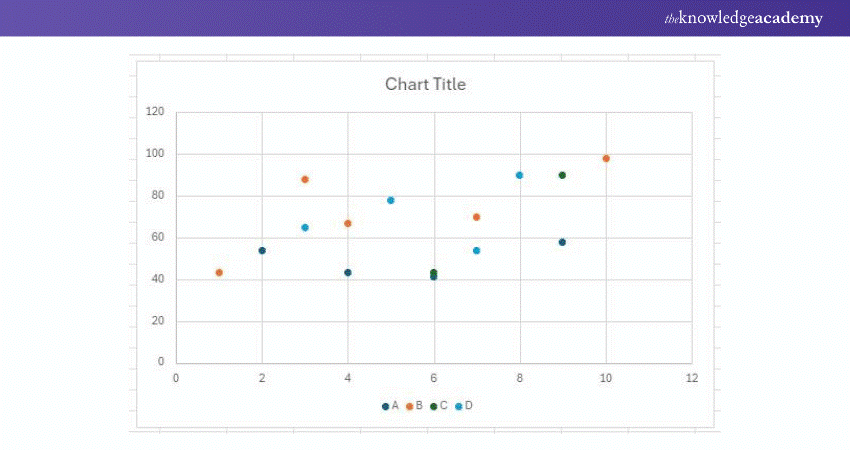This screenshot has height=450, width=850.
Task: Select the topmost orange point near 98
Action: (x=606, y=158)
